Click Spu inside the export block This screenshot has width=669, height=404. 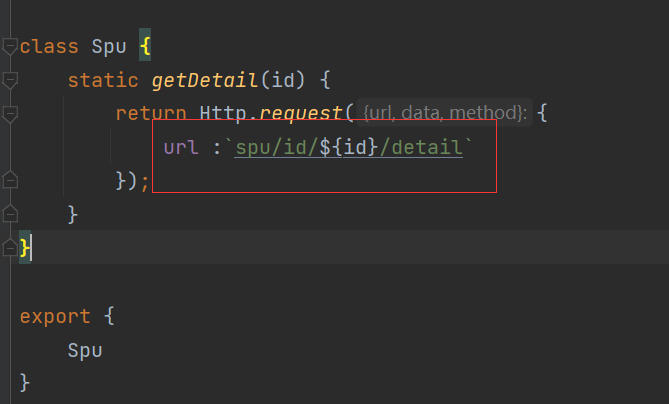click(x=85, y=350)
